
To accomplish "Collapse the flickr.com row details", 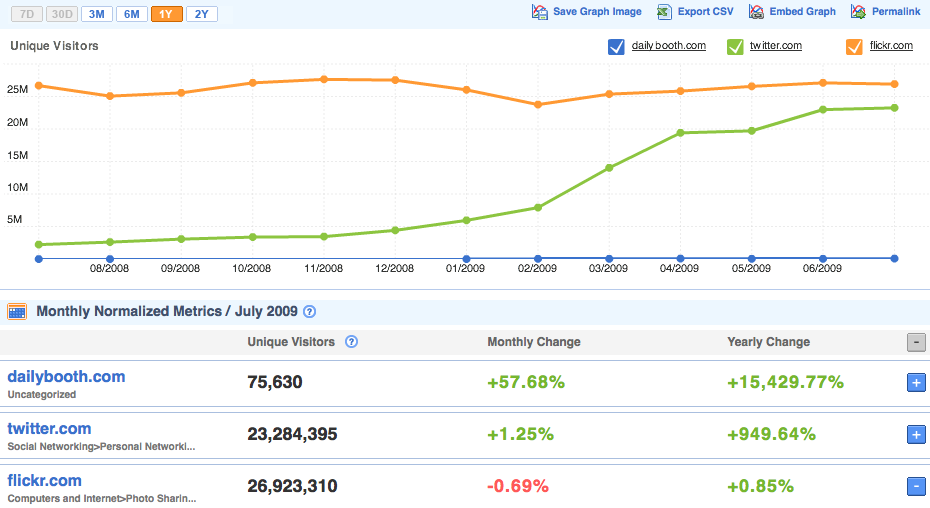I will 916,487.
